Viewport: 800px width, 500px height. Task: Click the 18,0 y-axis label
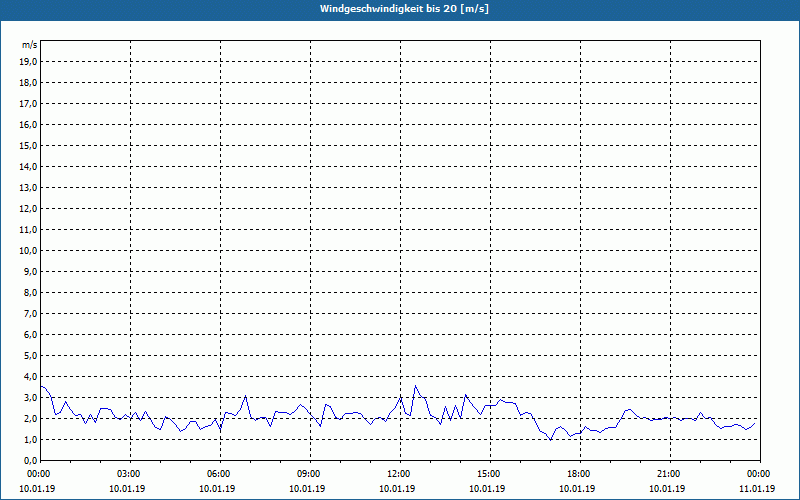28,83
